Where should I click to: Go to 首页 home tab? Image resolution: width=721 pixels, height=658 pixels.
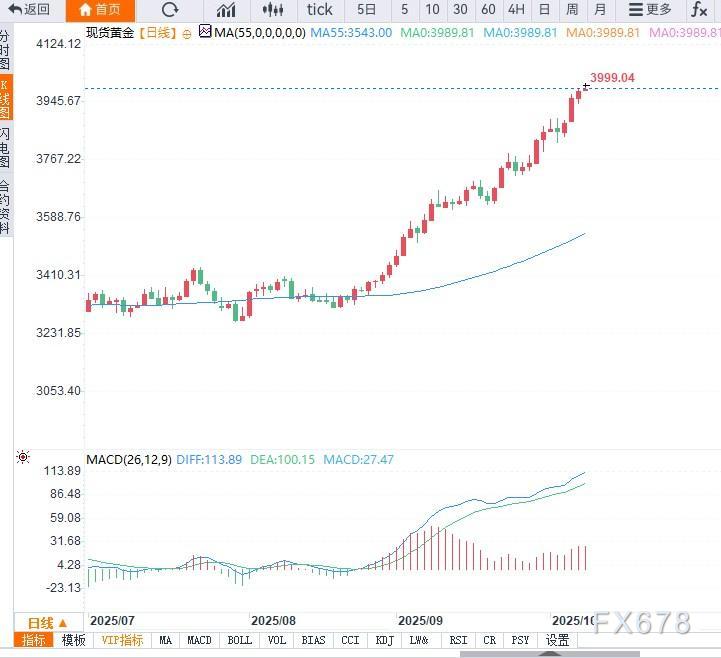coord(99,10)
